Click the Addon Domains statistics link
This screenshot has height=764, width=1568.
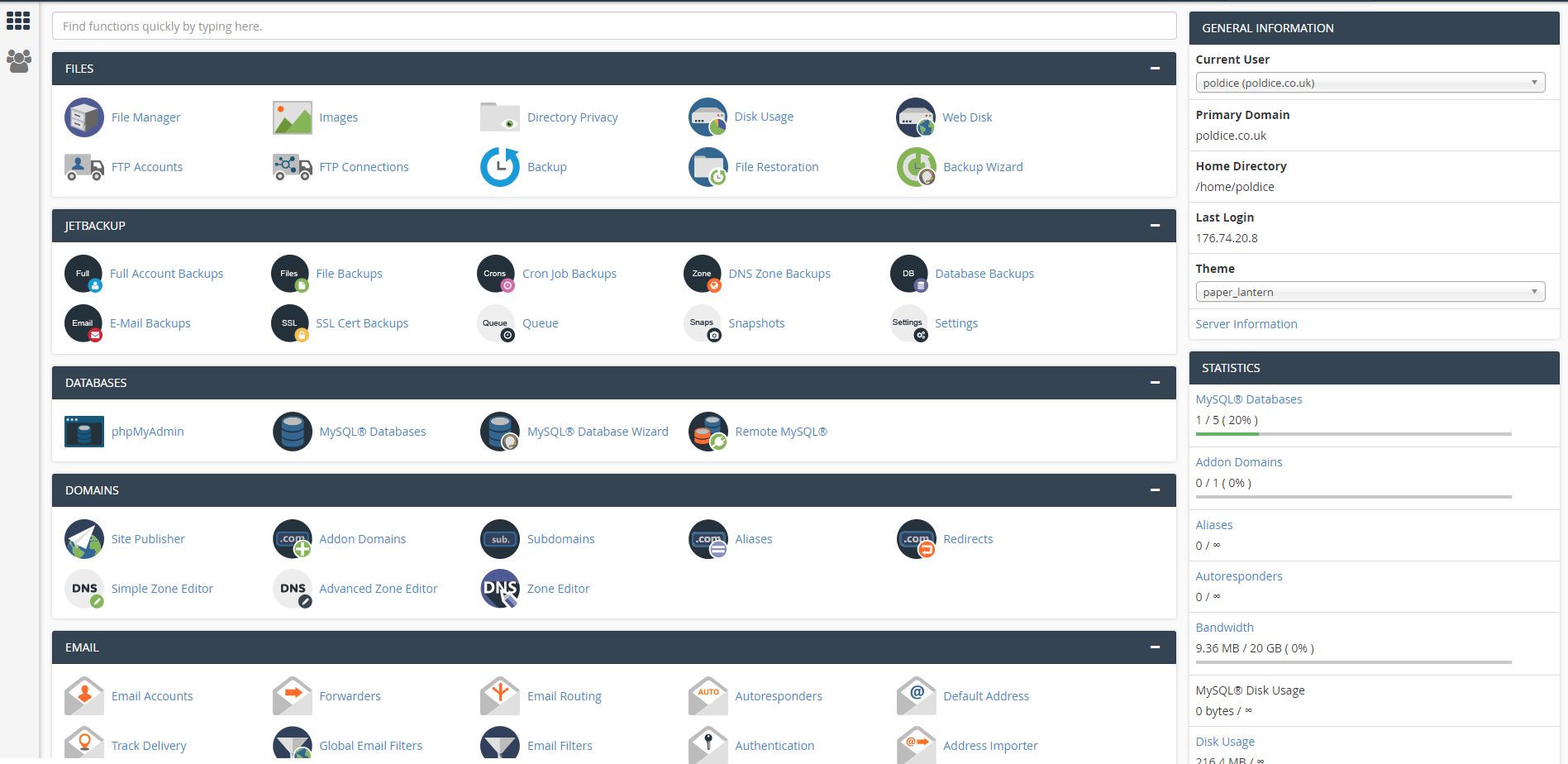point(1238,462)
